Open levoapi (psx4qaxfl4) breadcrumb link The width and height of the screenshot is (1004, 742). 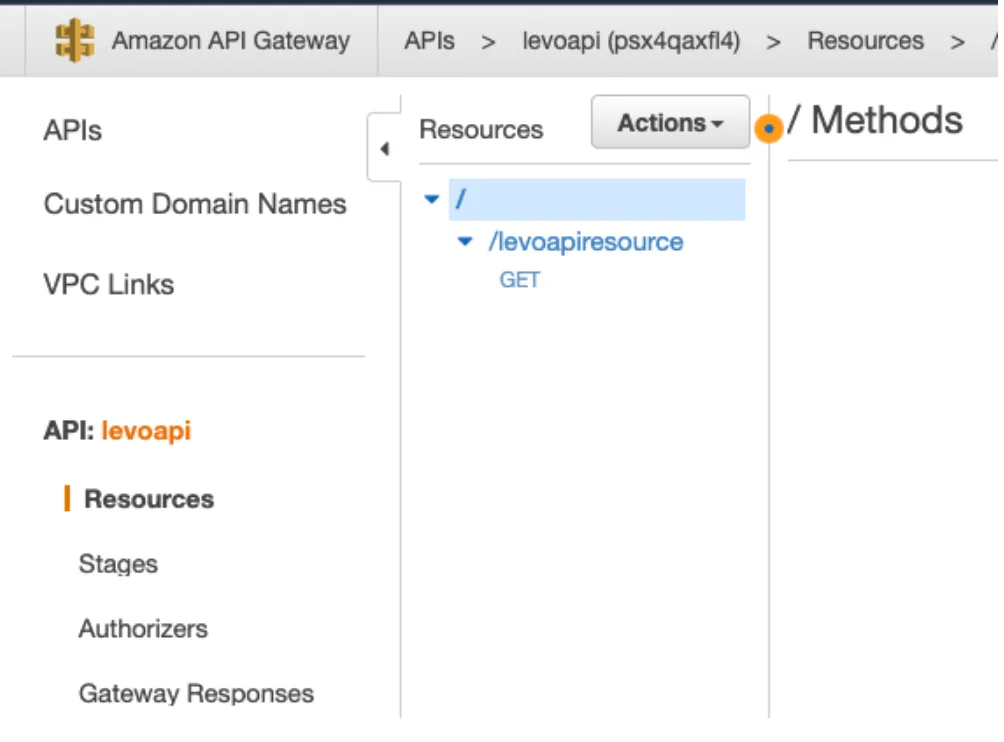[631, 42]
